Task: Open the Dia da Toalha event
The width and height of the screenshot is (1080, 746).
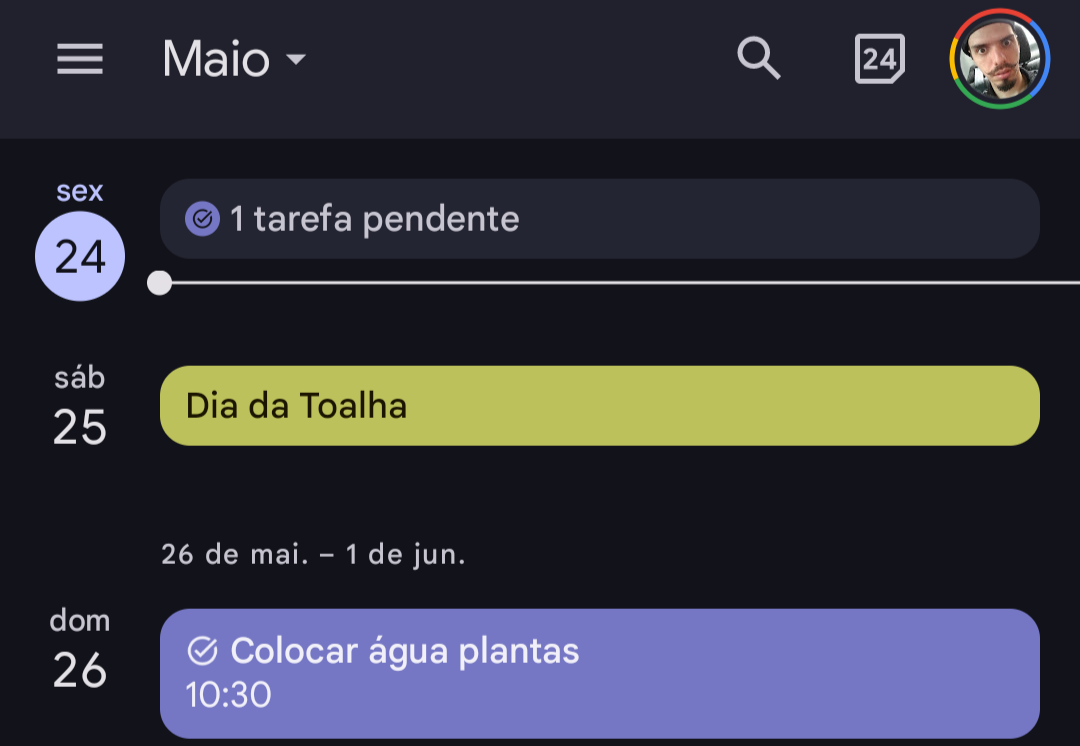Action: 599,406
